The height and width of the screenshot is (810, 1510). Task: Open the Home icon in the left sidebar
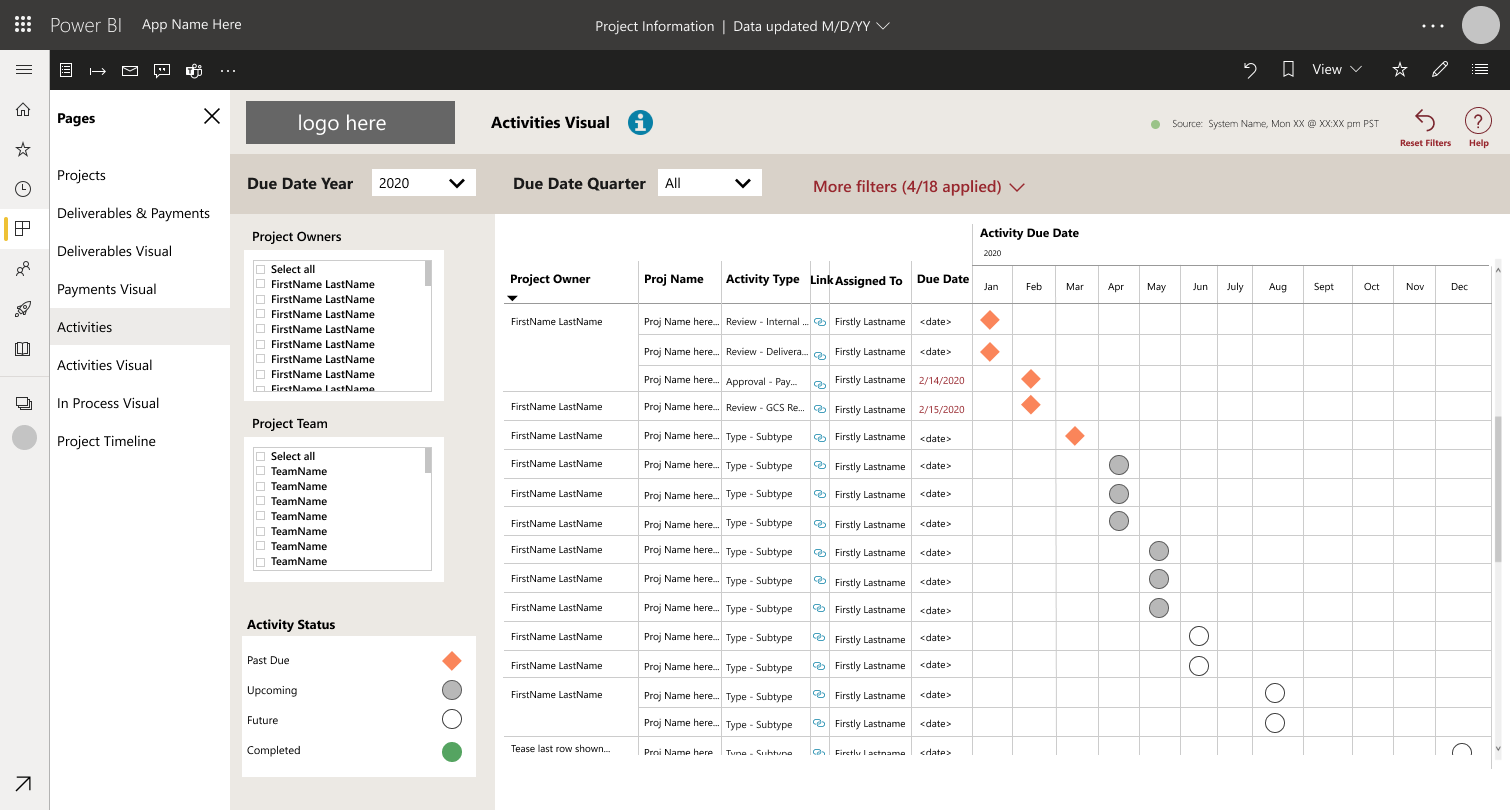pos(23,109)
